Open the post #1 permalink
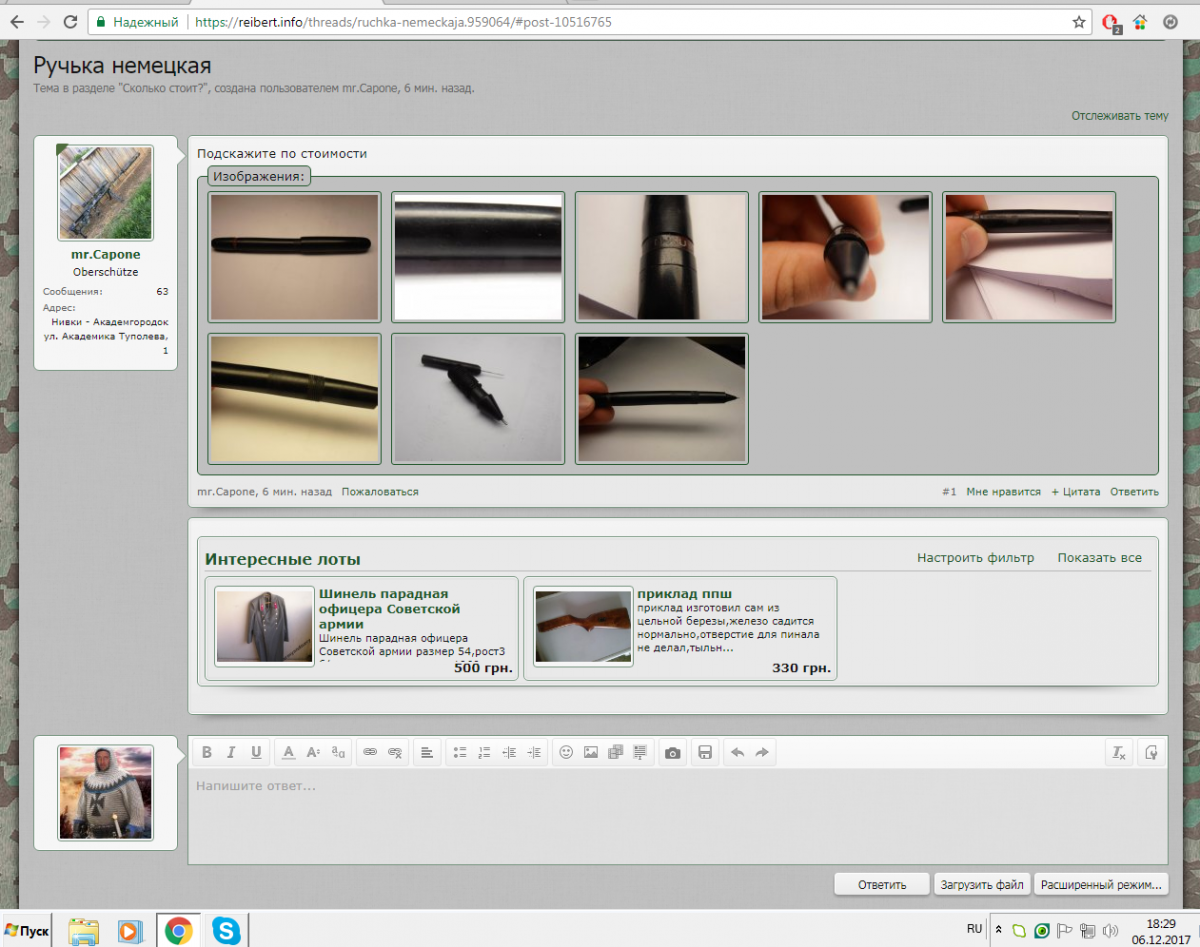This screenshot has height=947, width=1200. pos(949,492)
